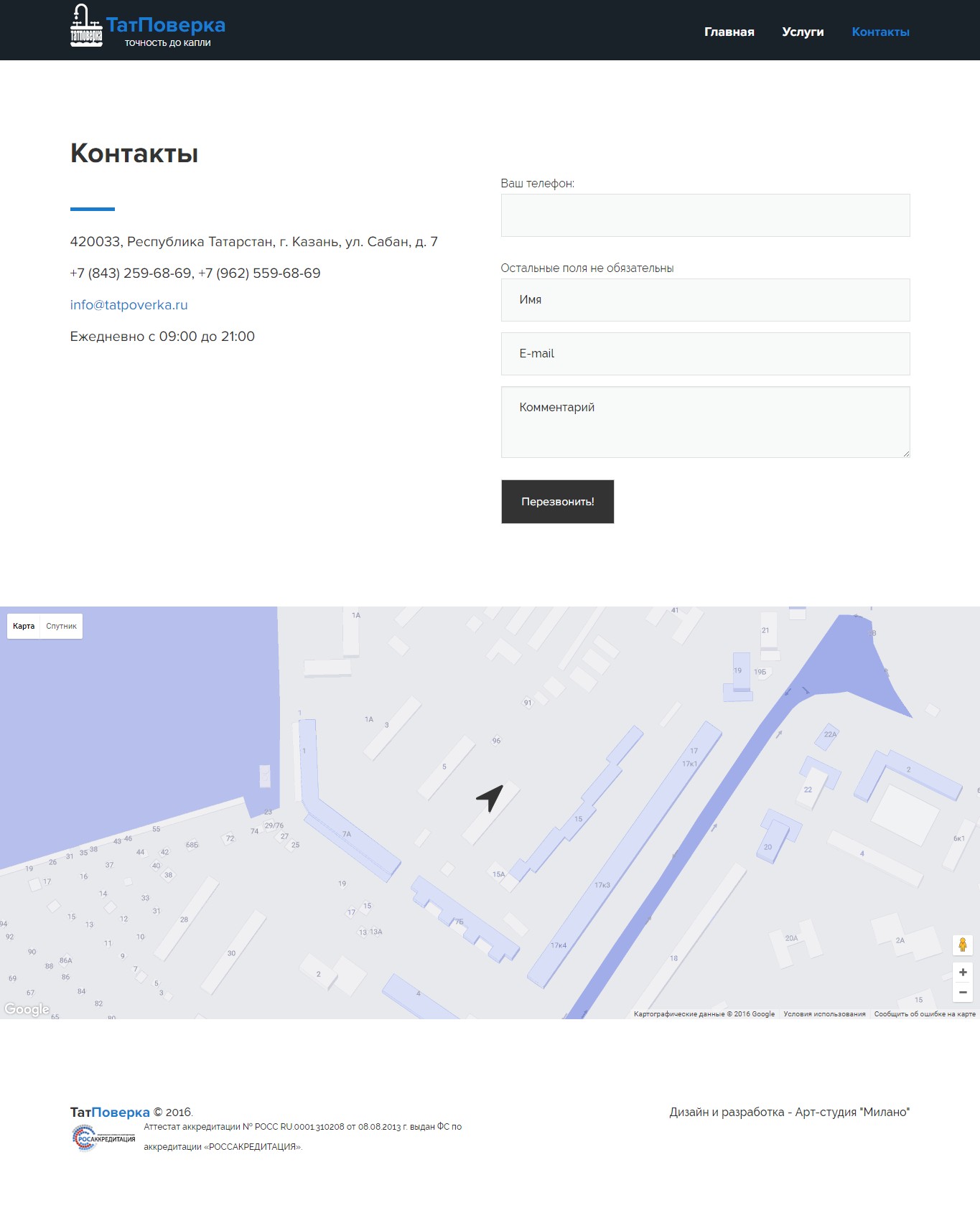
Task: Click into the Имя field
Action: (705, 300)
